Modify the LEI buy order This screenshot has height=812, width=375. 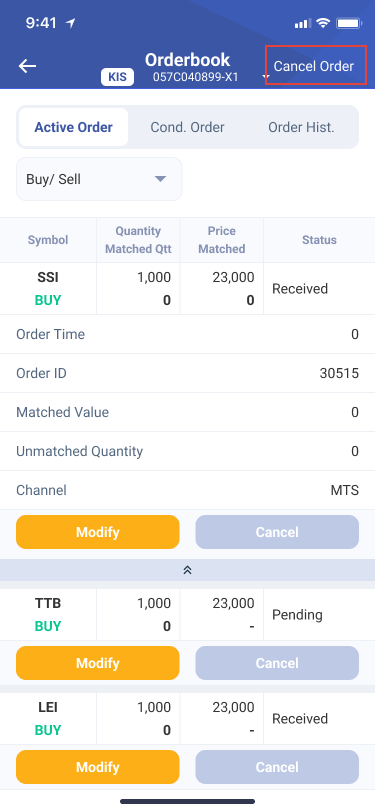[98, 767]
